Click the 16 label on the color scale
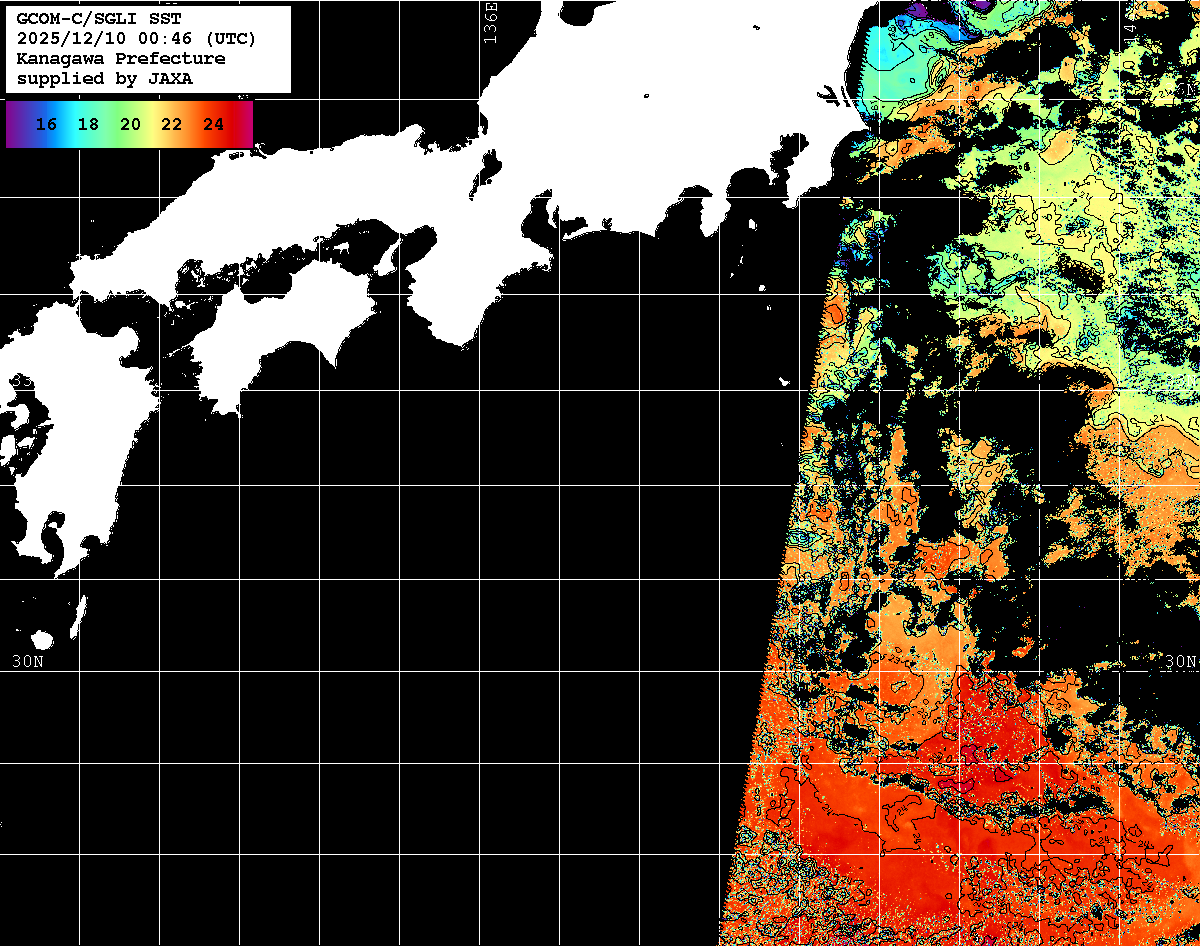The image size is (1200, 946). click(46, 125)
